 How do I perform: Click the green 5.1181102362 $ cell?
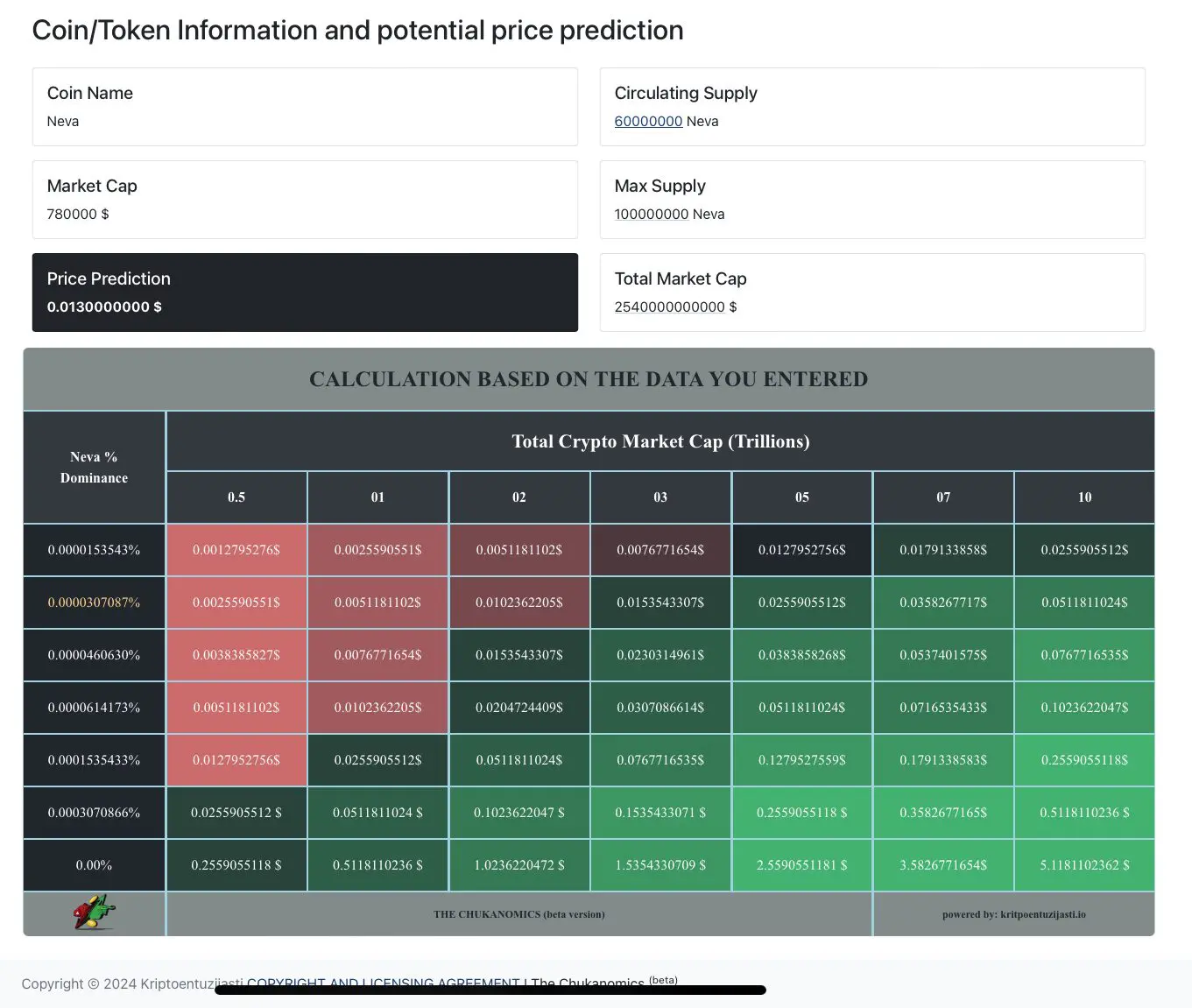(x=1084, y=865)
